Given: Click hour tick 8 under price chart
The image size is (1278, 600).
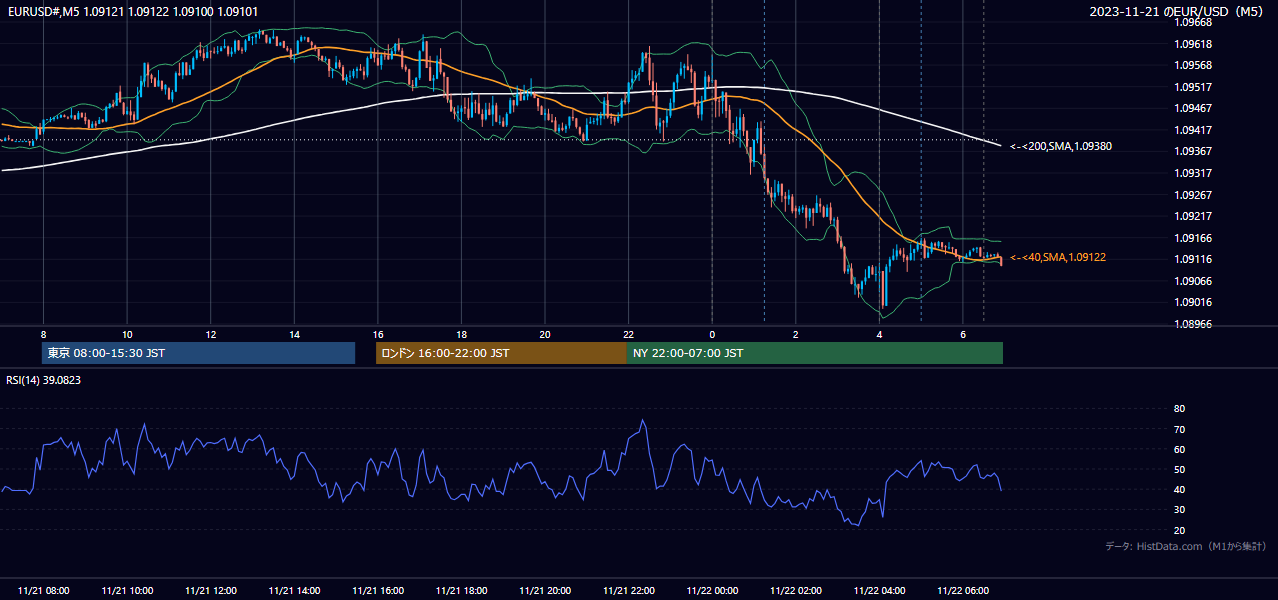Looking at the screenshot, I should point(44,334).
